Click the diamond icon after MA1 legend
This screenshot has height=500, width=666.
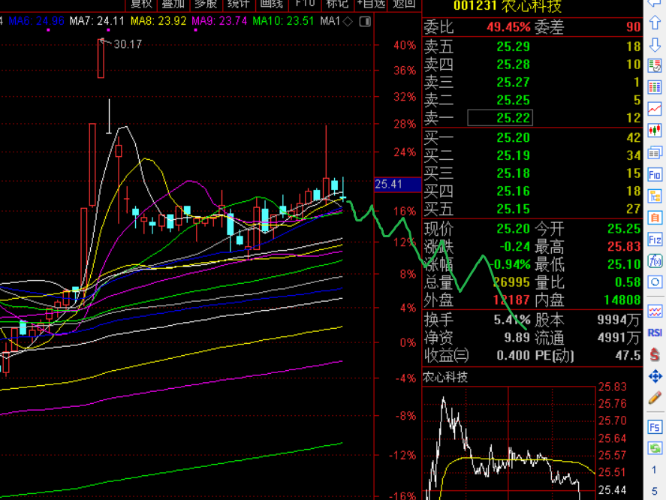348,21
